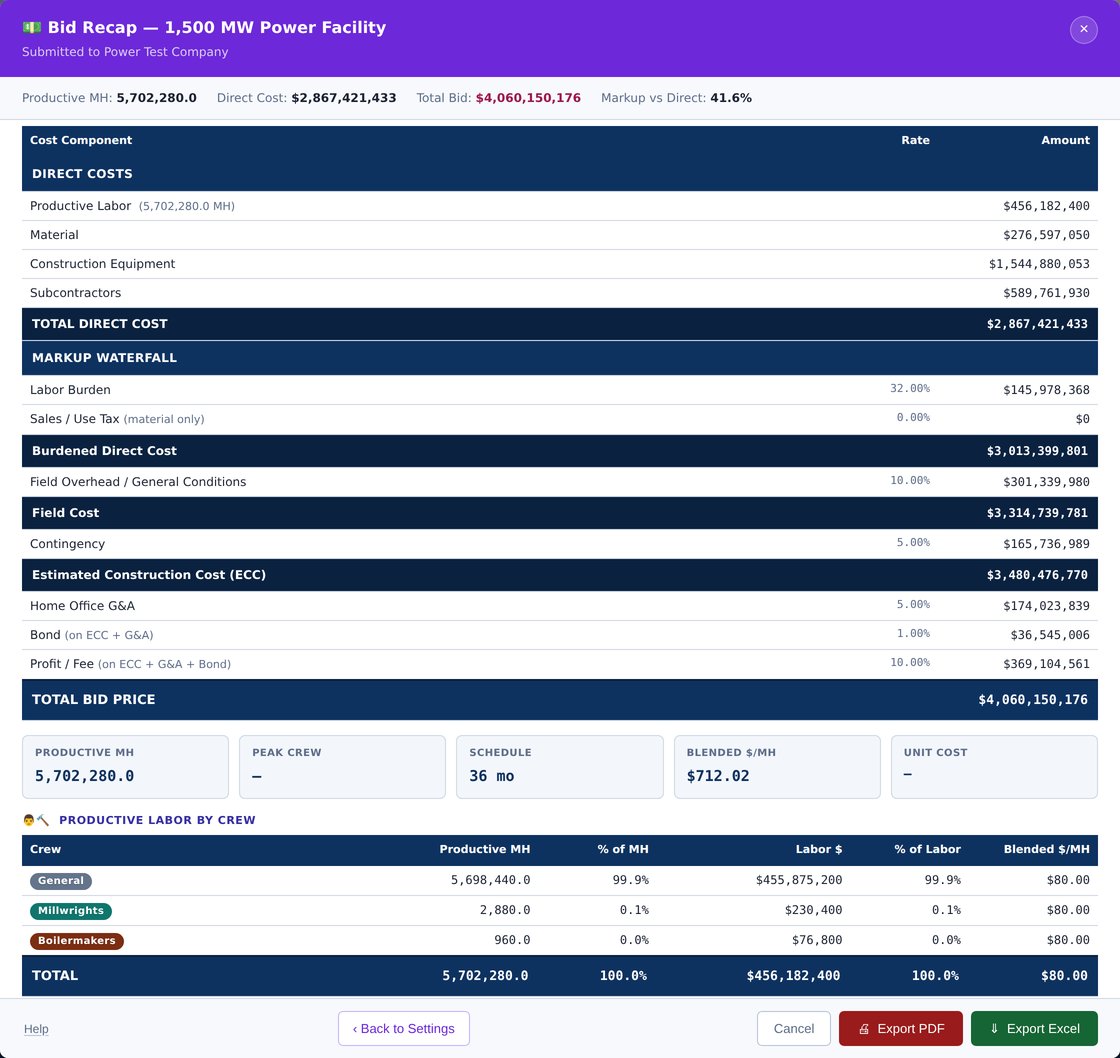Click the Bond amount $36,545,006
1120x1058 pixels.
click(1049, 635)
